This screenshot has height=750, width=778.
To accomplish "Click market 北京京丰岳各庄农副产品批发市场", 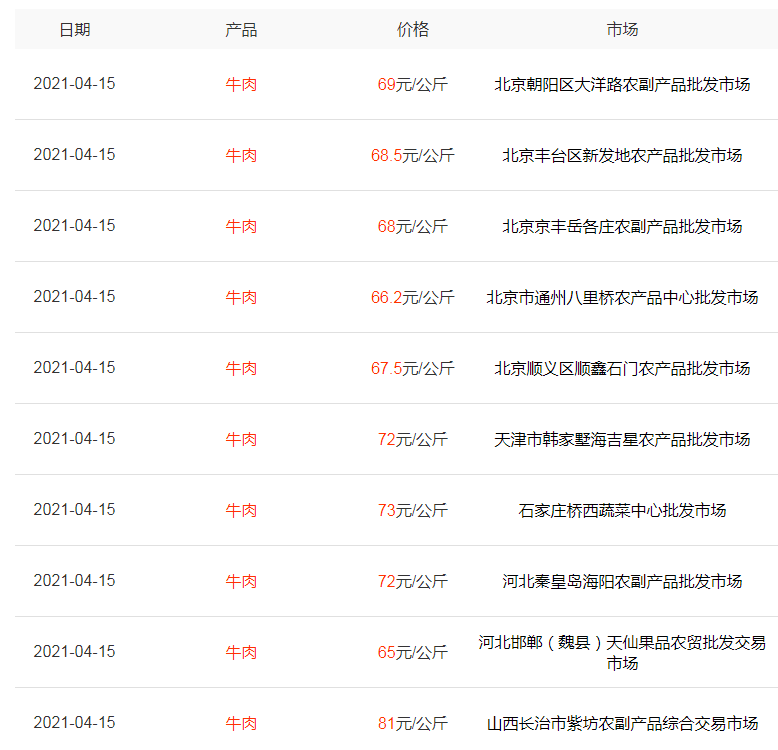I will click(622, 226).
